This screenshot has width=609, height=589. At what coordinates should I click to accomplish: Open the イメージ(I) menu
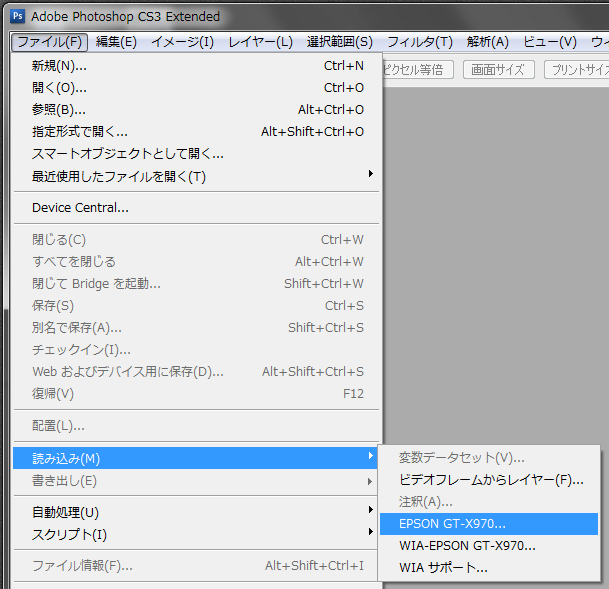182,42
